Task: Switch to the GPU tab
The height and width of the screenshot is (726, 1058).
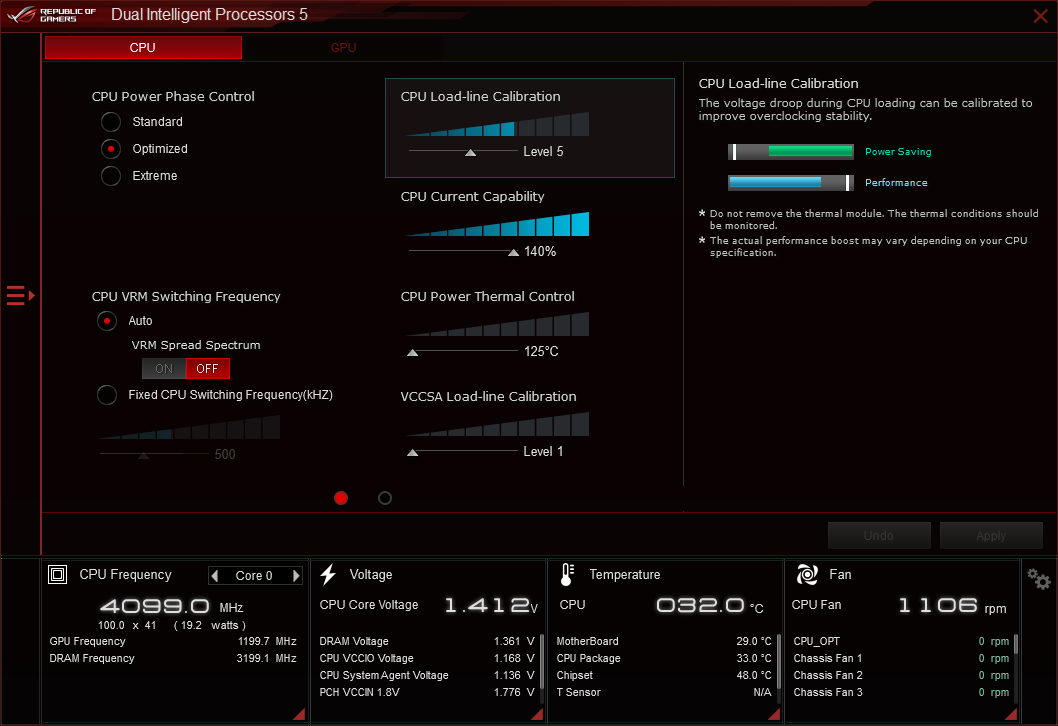Action: pos(343,48)
